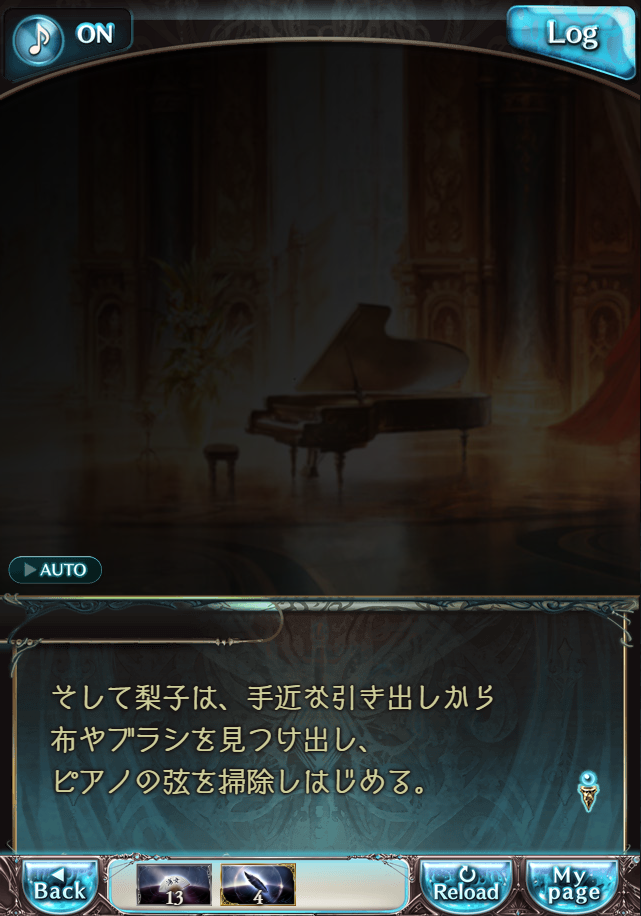This screenshot has height=916, width=641.
Task: Click the piano stool in the scene
Action: 221,466
